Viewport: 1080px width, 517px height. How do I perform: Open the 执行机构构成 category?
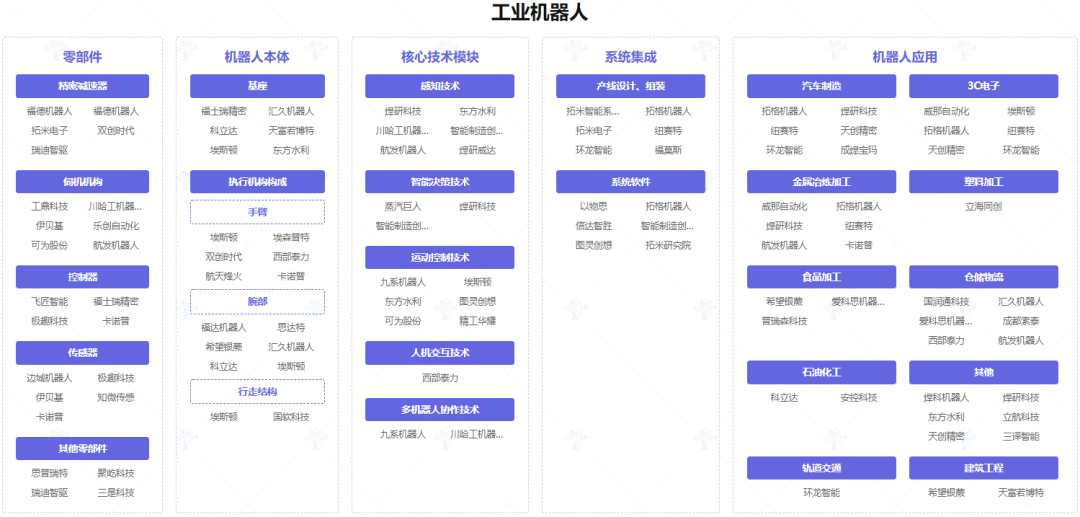258,182
